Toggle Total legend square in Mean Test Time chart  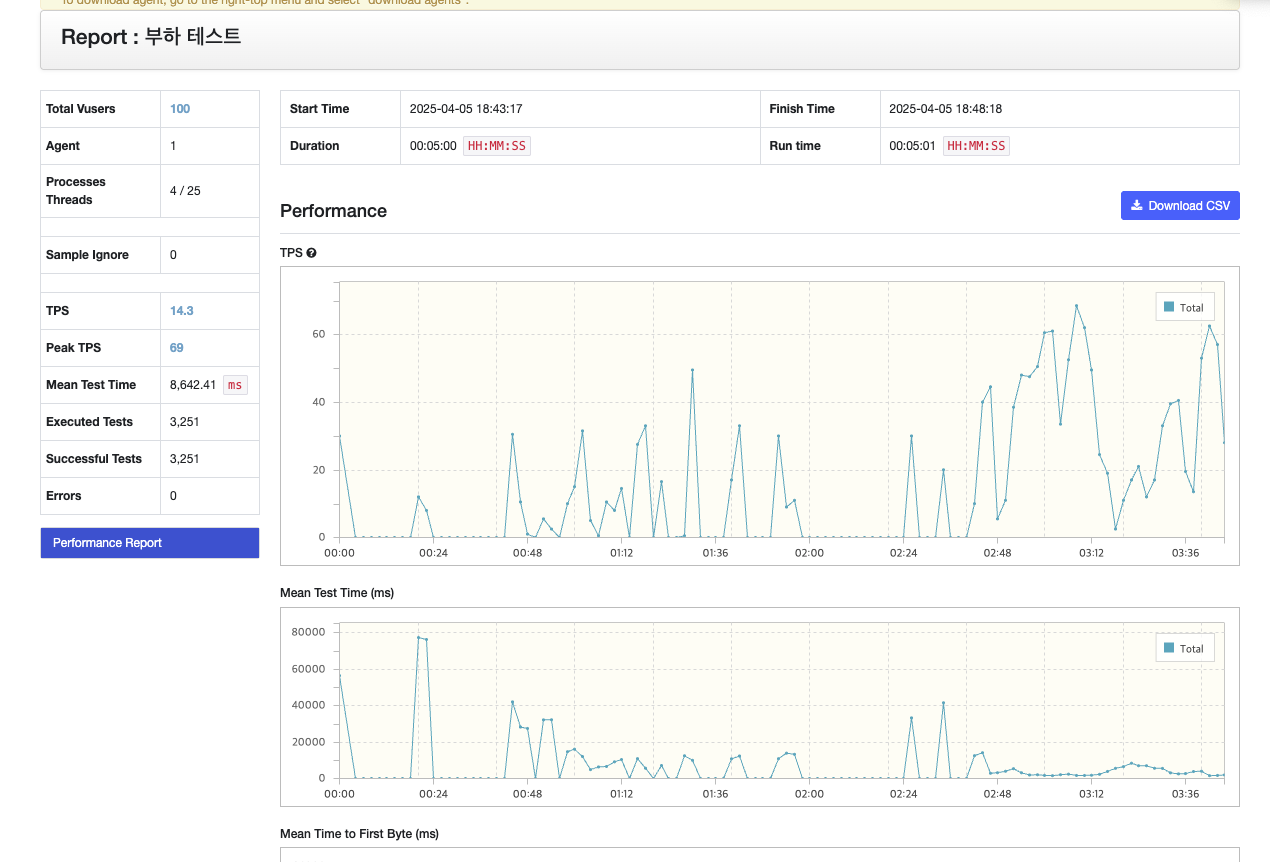(x=1169, y=648)
